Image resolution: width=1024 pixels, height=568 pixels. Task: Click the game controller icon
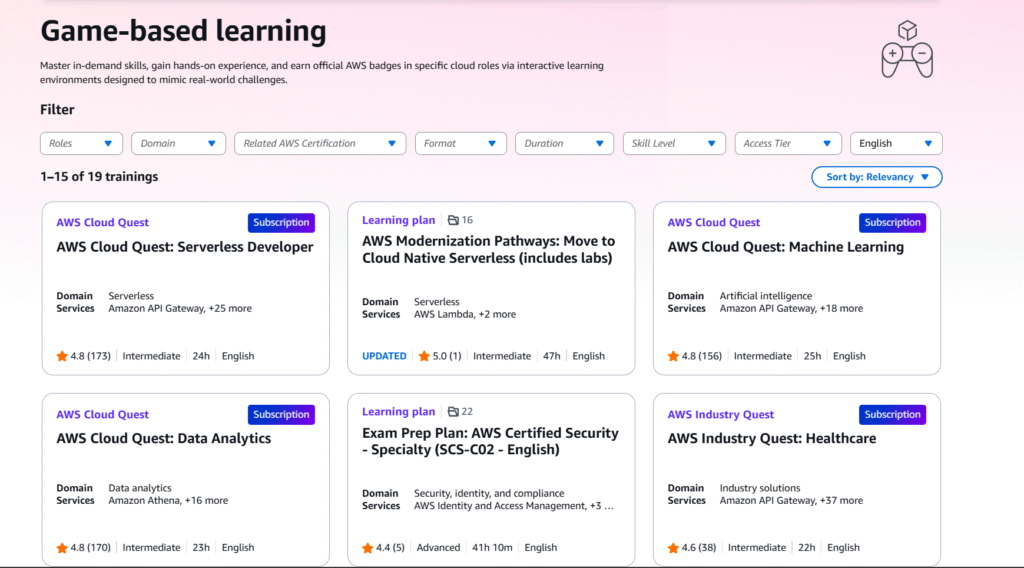[907, 50]
